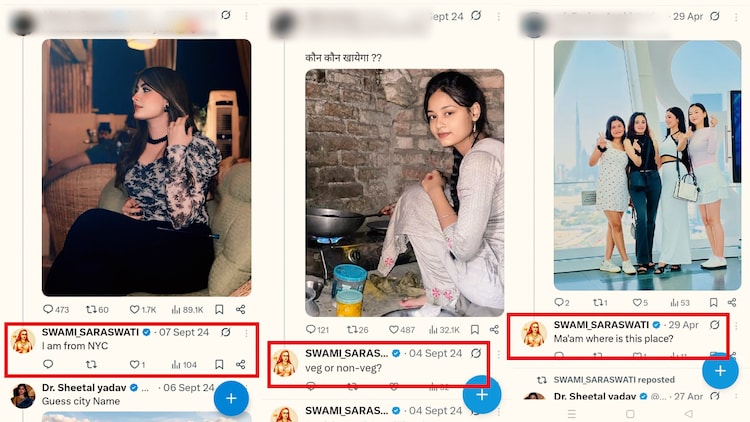
Task: Open the four women group photo
Action: tap(647, 165)
